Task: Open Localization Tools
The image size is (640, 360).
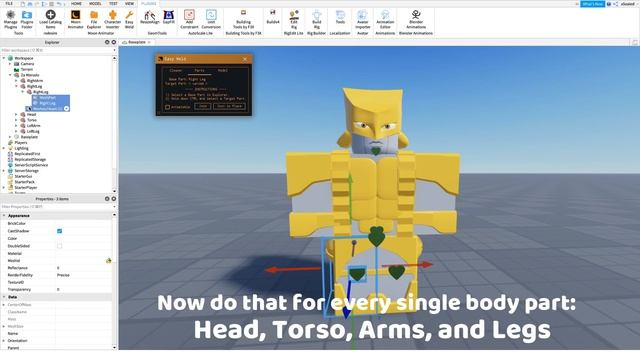Action: click(340, 18)
